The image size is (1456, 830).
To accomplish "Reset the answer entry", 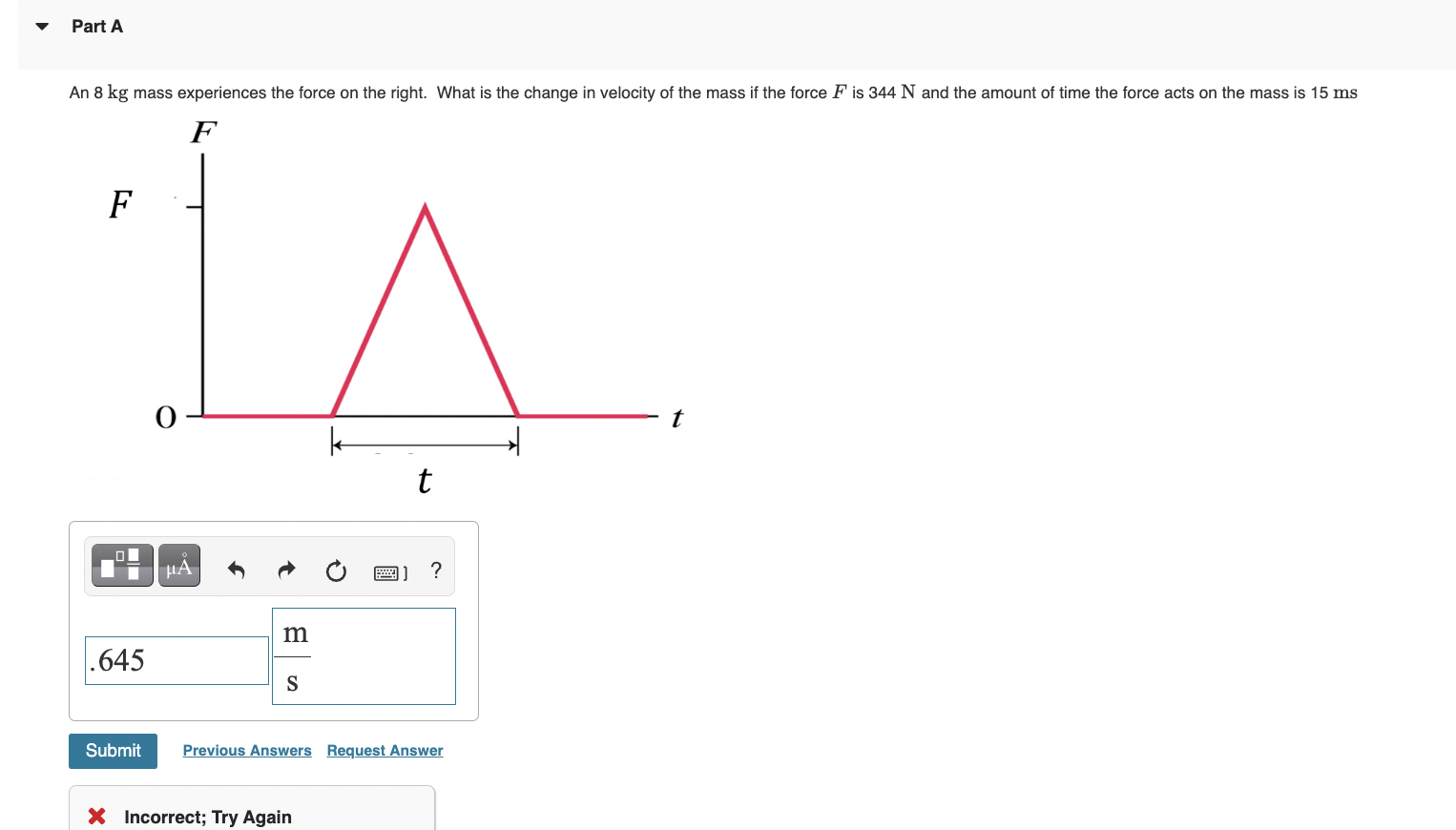I will click(x=336, y=570).
